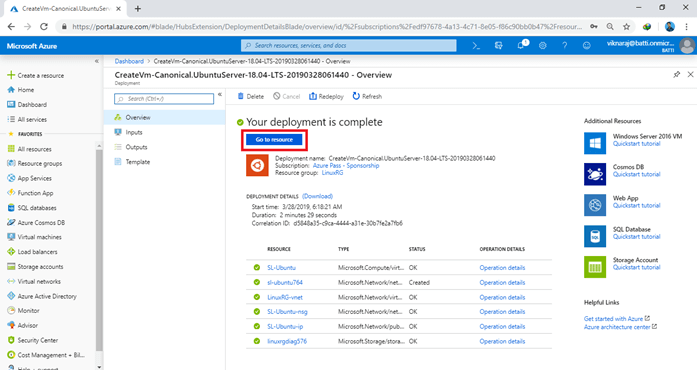Open Advisor in sidebar
This screenshot has width=697, height=370.
click(23, 325)
